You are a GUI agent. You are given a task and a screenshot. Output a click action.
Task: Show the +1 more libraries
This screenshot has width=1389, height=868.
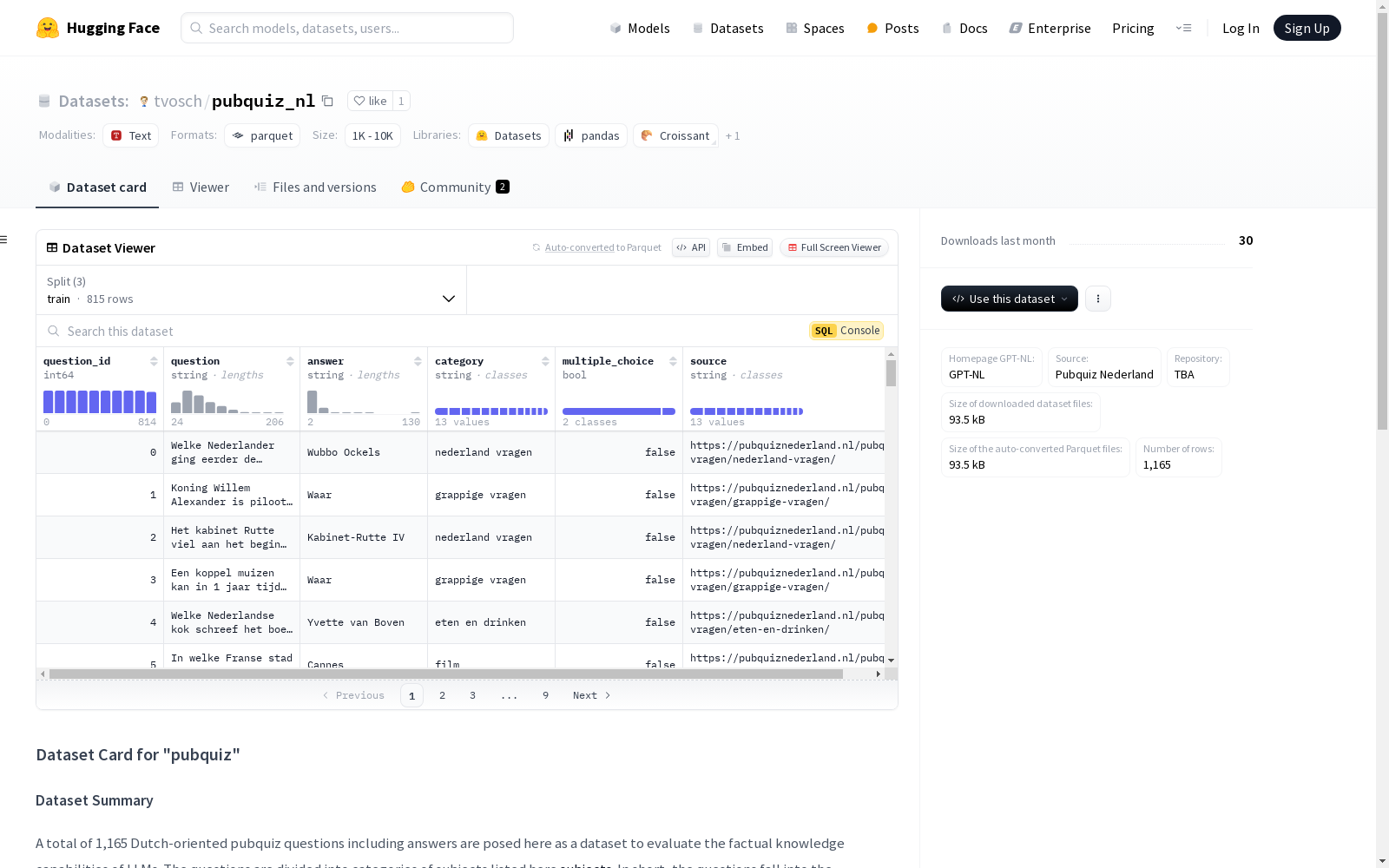pyautogui.click(x=733, y=135)
